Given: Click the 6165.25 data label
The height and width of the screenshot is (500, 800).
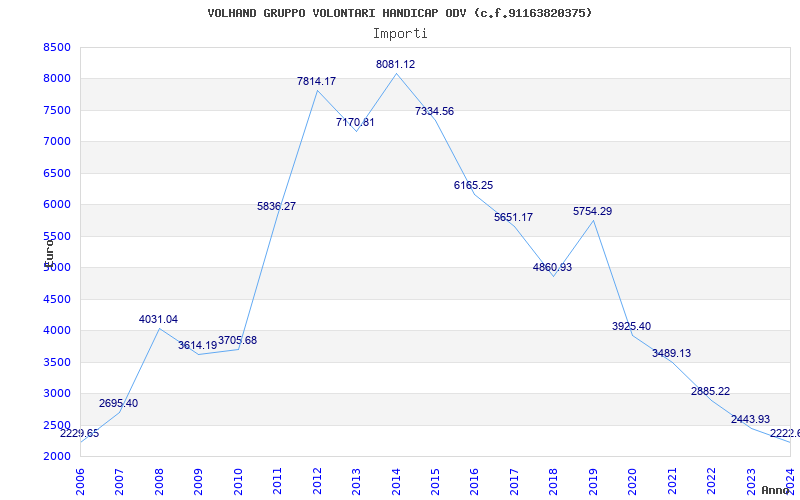Looking at the screenshot, I should pos(473,185).
